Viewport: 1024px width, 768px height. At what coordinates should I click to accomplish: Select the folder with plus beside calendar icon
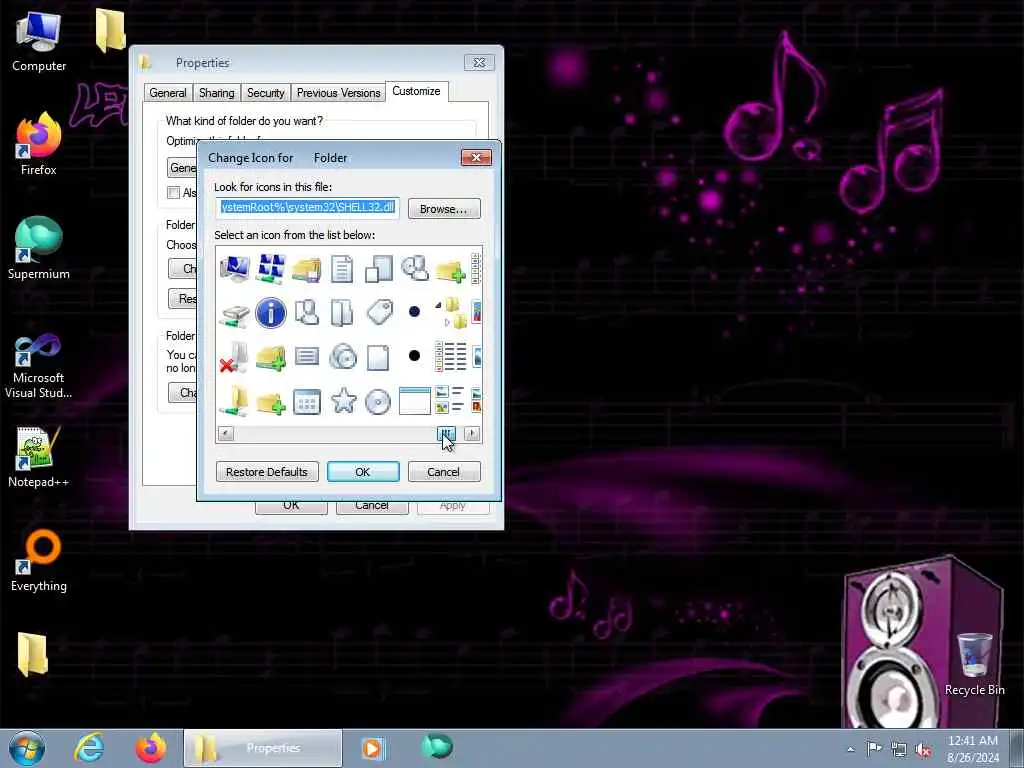pos(270,402)
